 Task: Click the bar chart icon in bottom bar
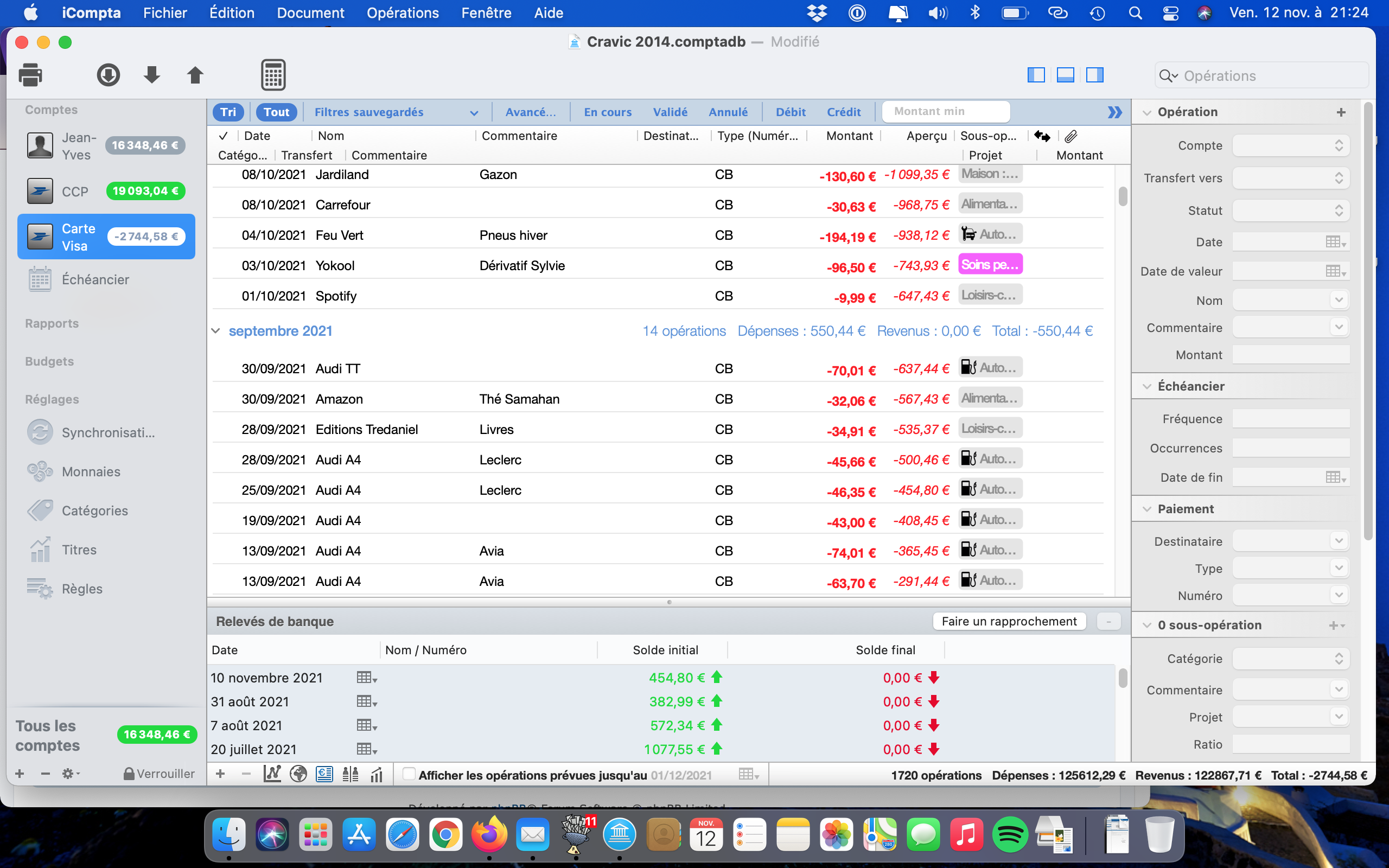(377, 774)
